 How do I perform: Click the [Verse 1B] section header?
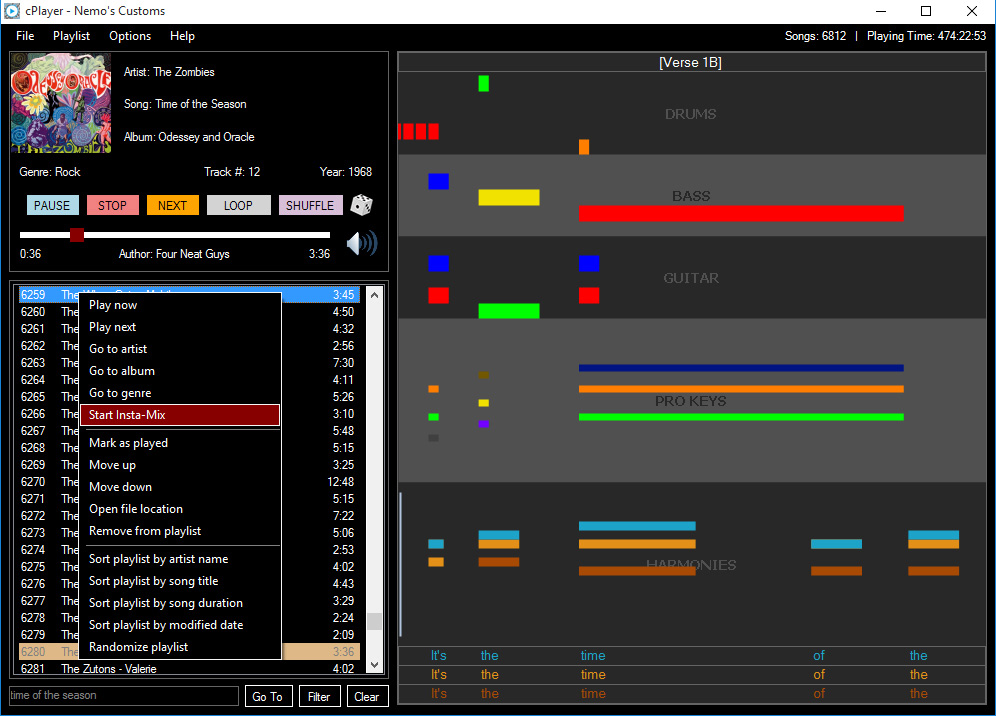(x=691, y=62)
